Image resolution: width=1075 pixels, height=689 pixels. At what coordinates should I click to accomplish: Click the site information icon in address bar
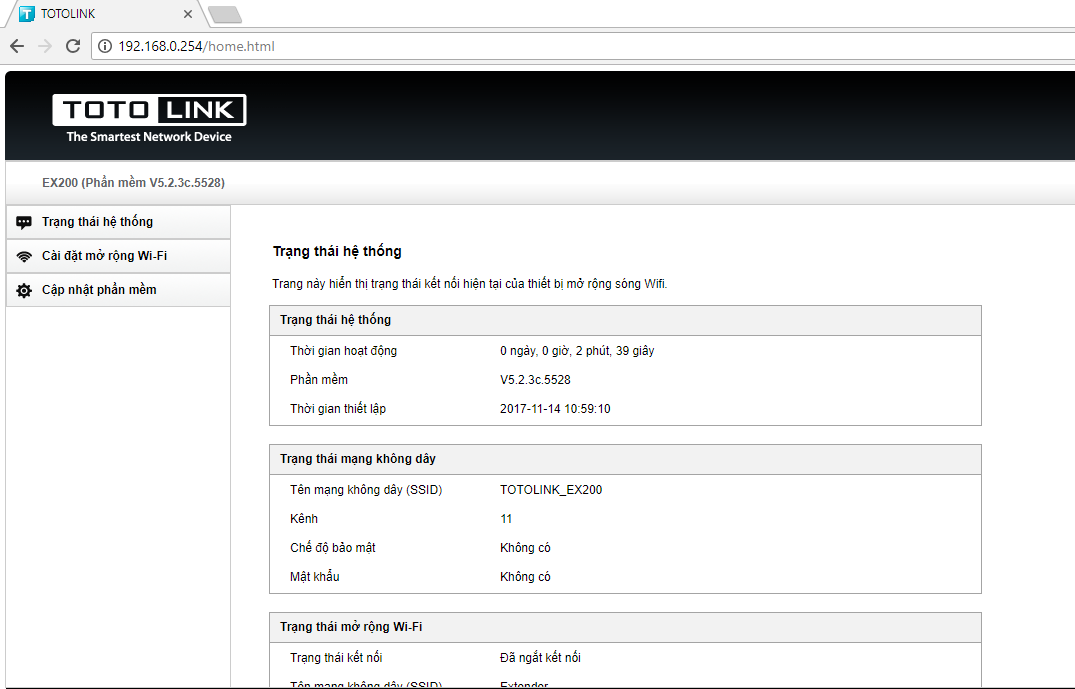point(105,46)
